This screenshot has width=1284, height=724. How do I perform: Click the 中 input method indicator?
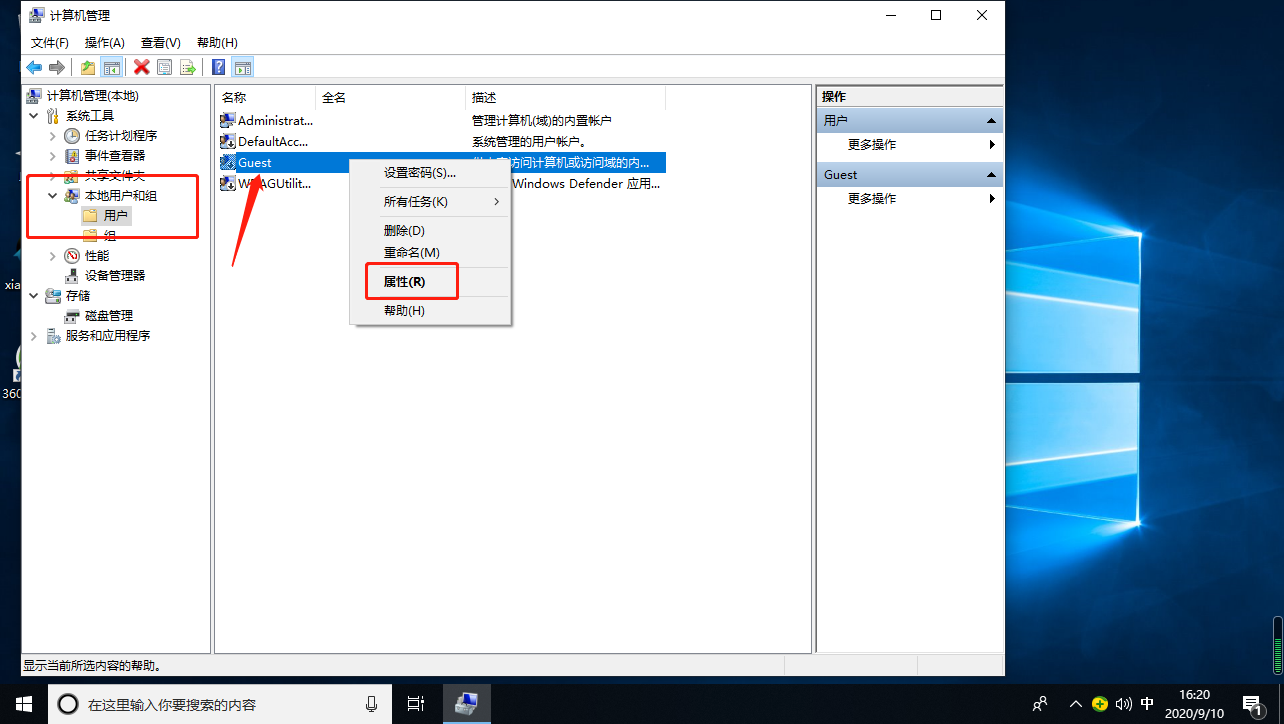(x=1147, y=704)
